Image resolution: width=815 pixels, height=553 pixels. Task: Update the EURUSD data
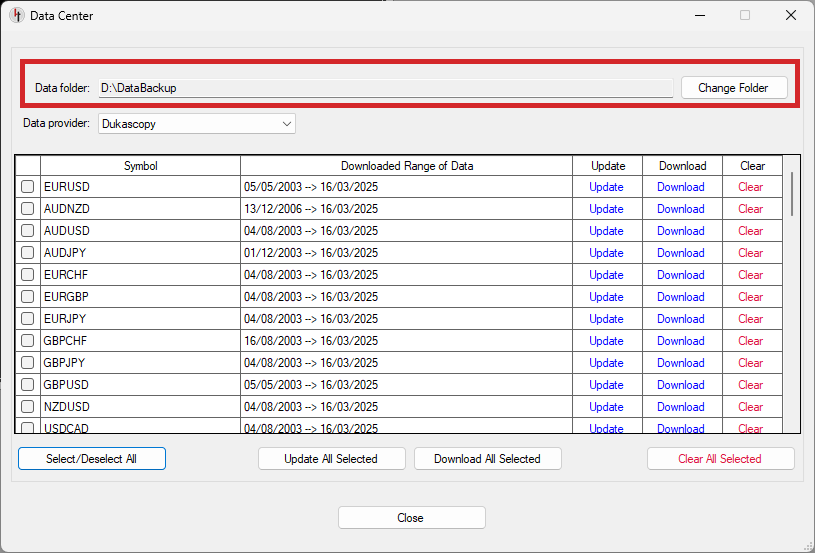(606, 187)
